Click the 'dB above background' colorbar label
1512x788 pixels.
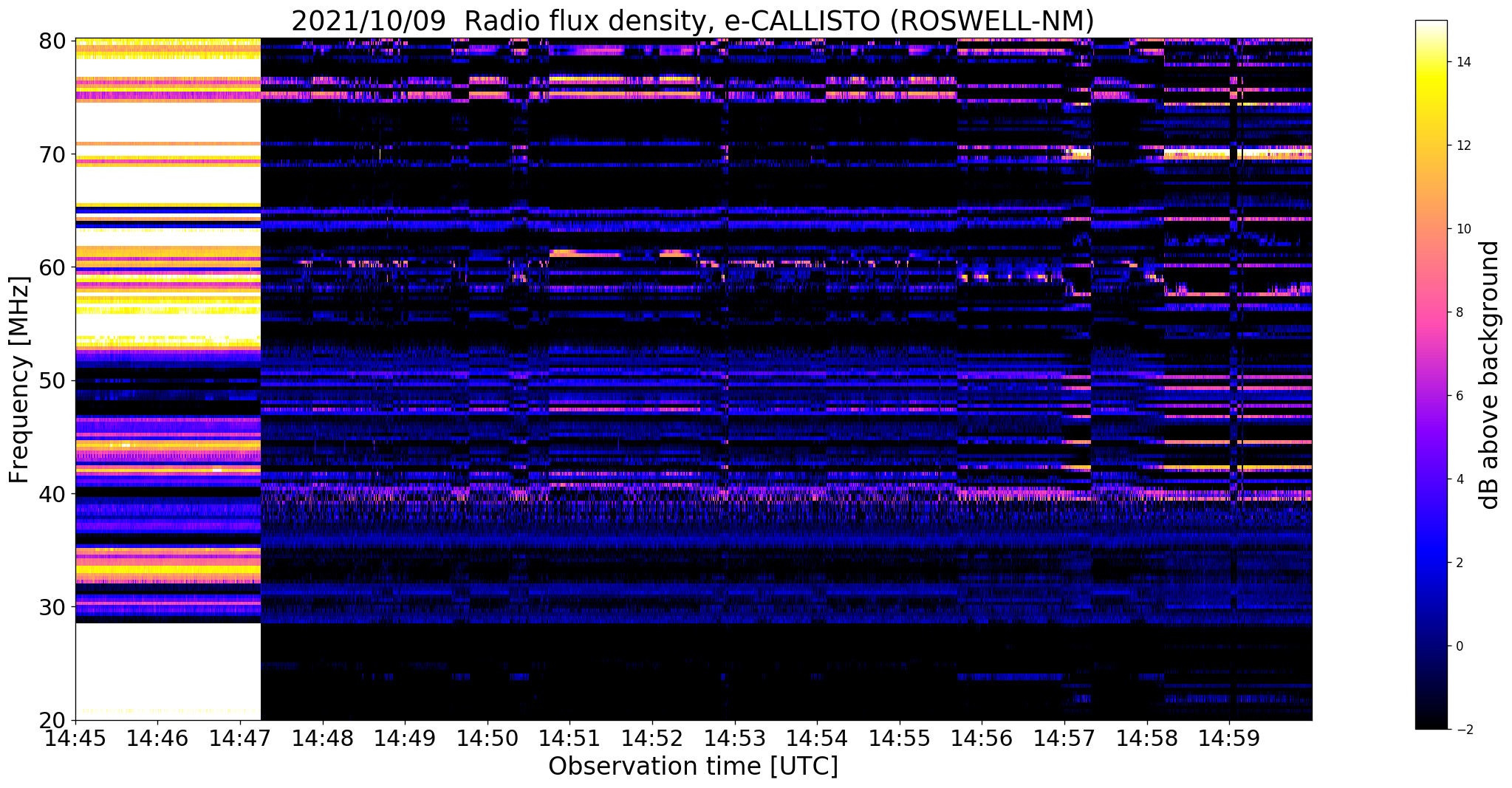[1489, 374]
